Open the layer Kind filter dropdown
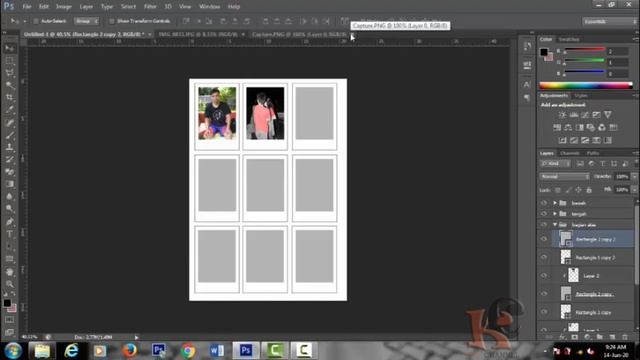 pyautogui.click(x=555, y=164)
